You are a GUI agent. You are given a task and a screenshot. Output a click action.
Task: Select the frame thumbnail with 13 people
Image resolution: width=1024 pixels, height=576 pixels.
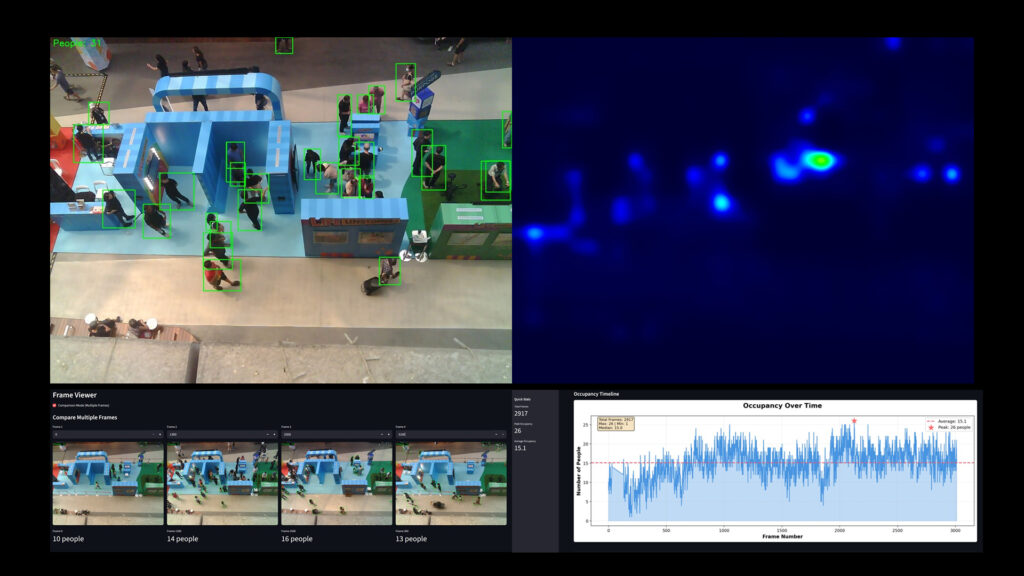450,484
